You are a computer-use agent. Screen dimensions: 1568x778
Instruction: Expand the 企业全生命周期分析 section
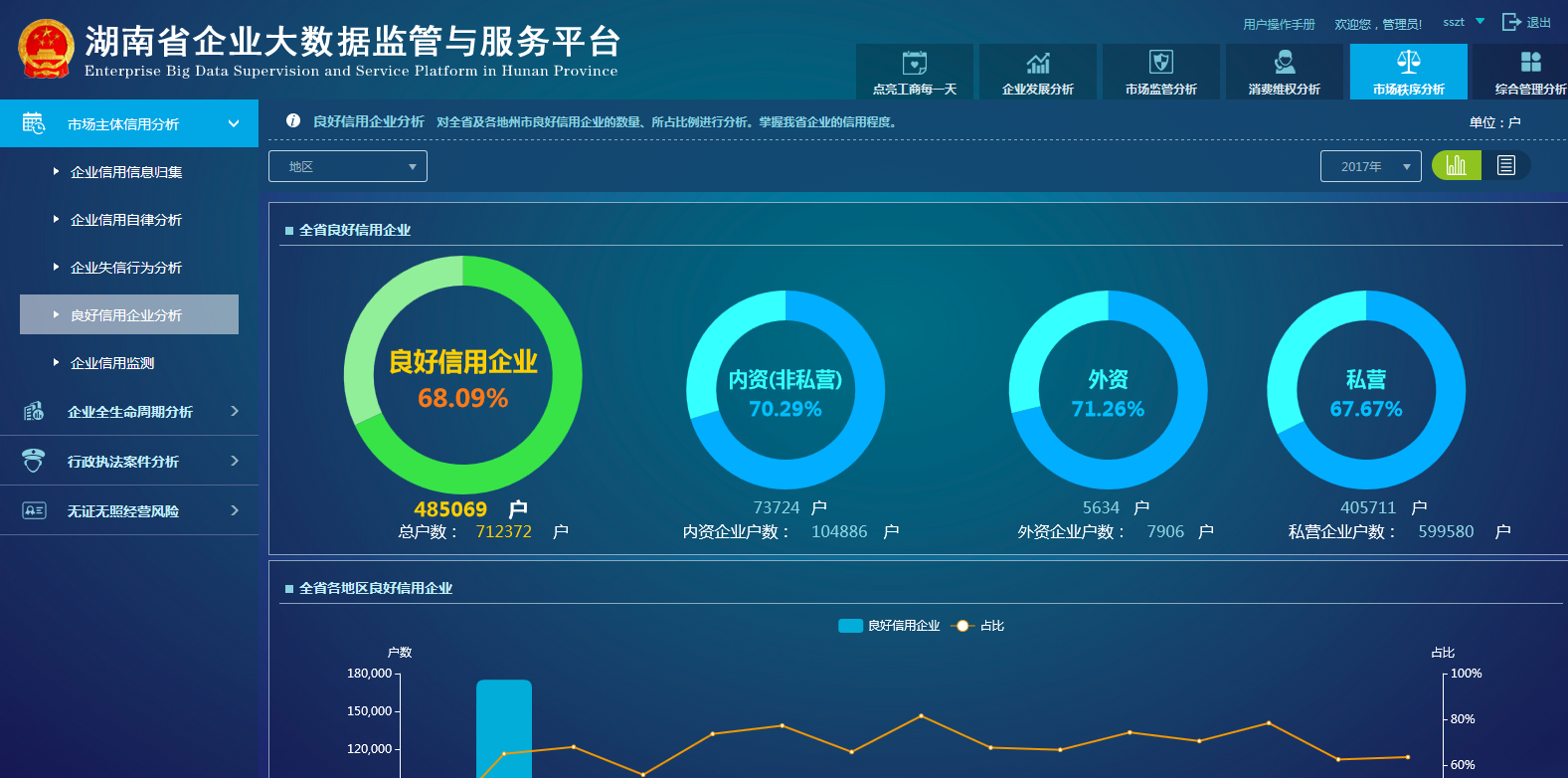click(235, 411)
